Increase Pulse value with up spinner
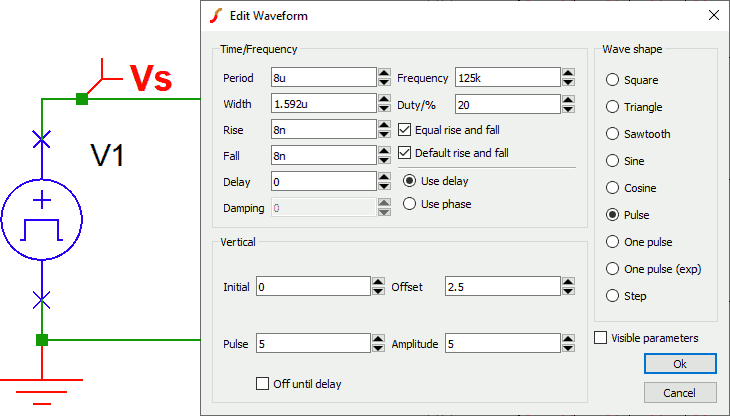 coord(379,339)
